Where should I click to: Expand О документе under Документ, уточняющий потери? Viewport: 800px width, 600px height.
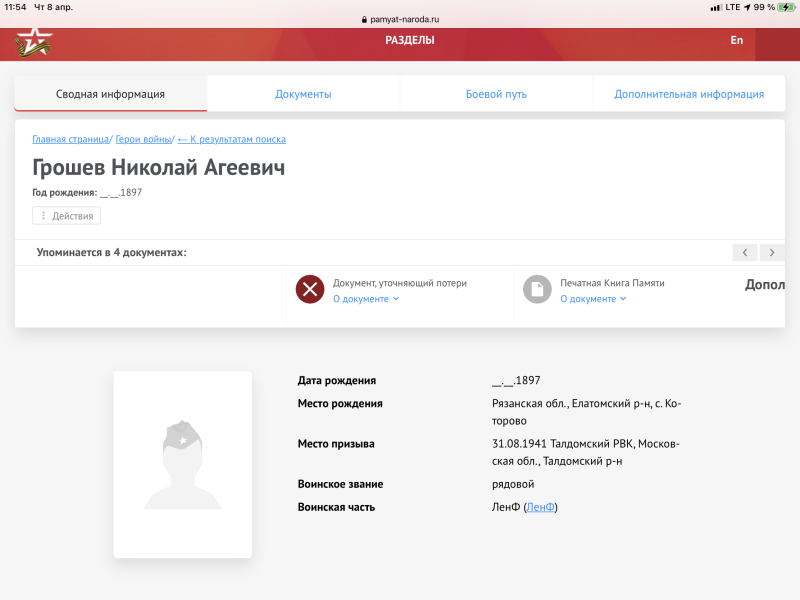tap(366, 299)
